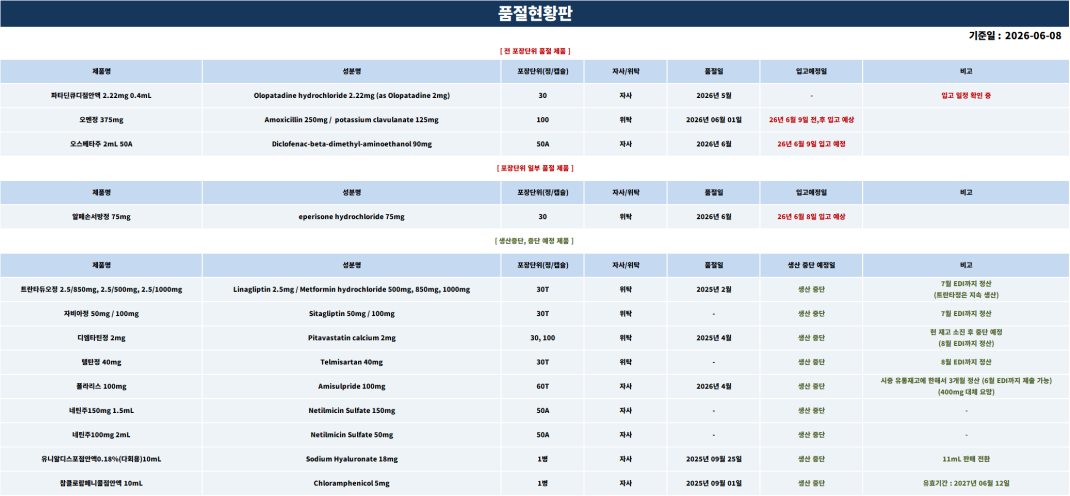Select the product cell left of Amisulpride 100mg
1070x496 pixels.
point(101,387)
